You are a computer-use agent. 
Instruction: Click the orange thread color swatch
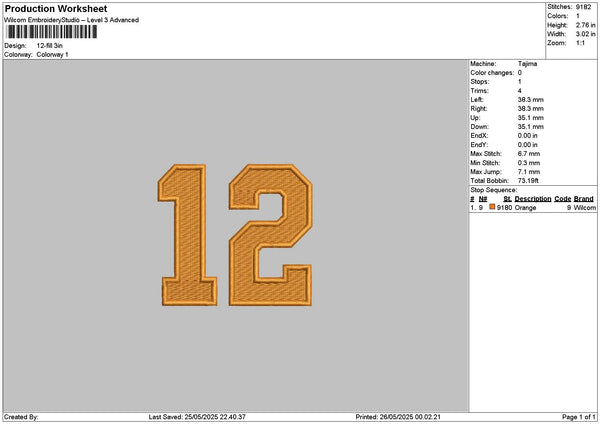pyautogui.click(x=493, y=207)
